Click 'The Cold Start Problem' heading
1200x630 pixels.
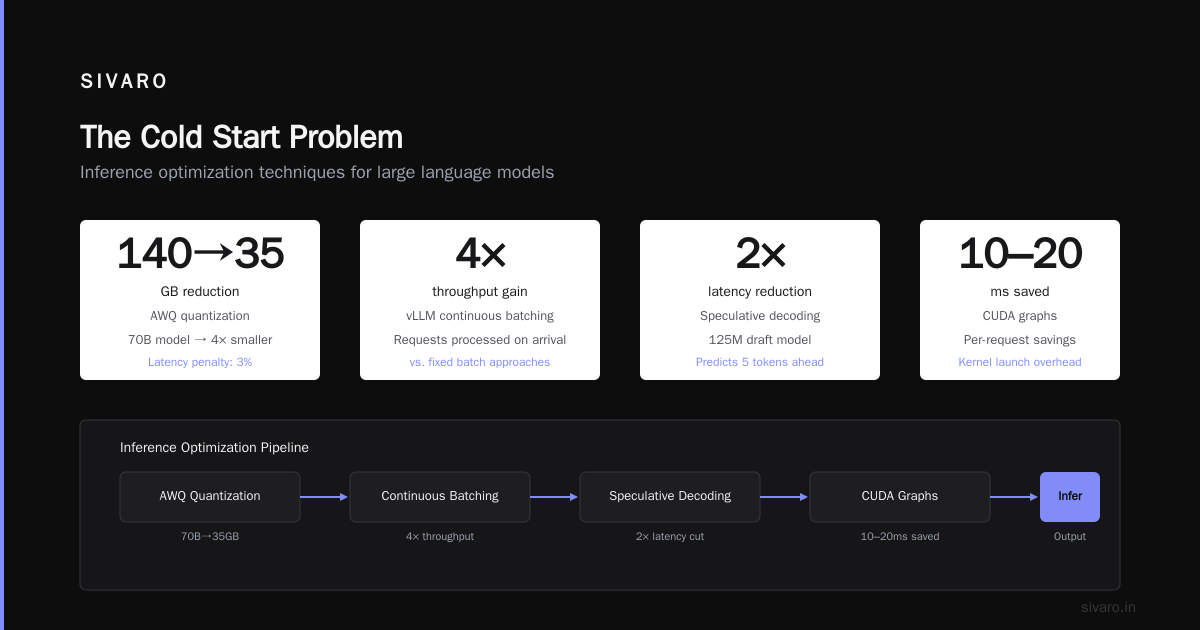(x=241, y=137)
